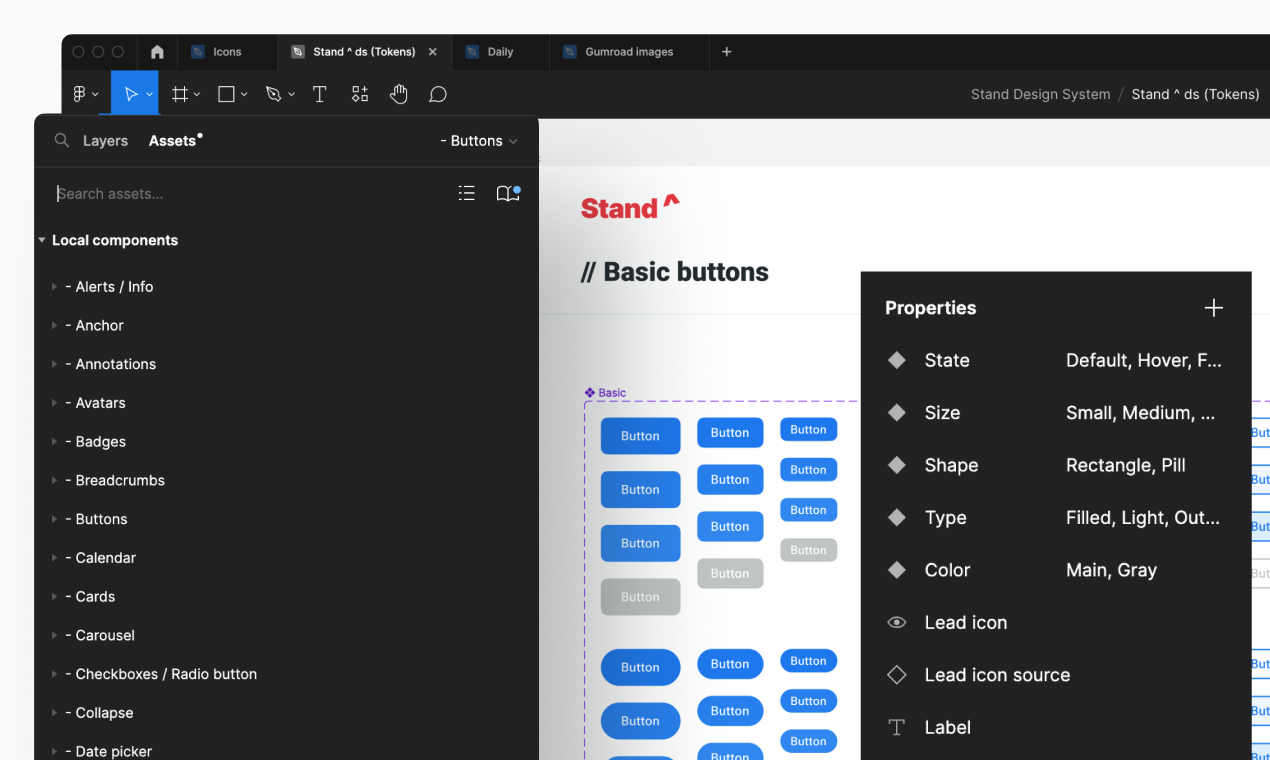Viewport: 1270px width, 760px height.
Task: Expand the - Anchor group
Action: [x=55, y=326]
